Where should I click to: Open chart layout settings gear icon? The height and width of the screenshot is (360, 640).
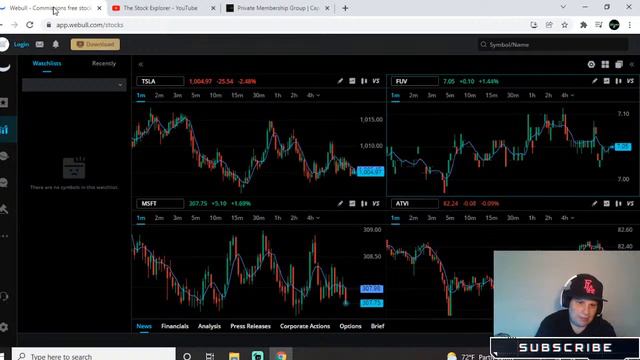point(591,64)
